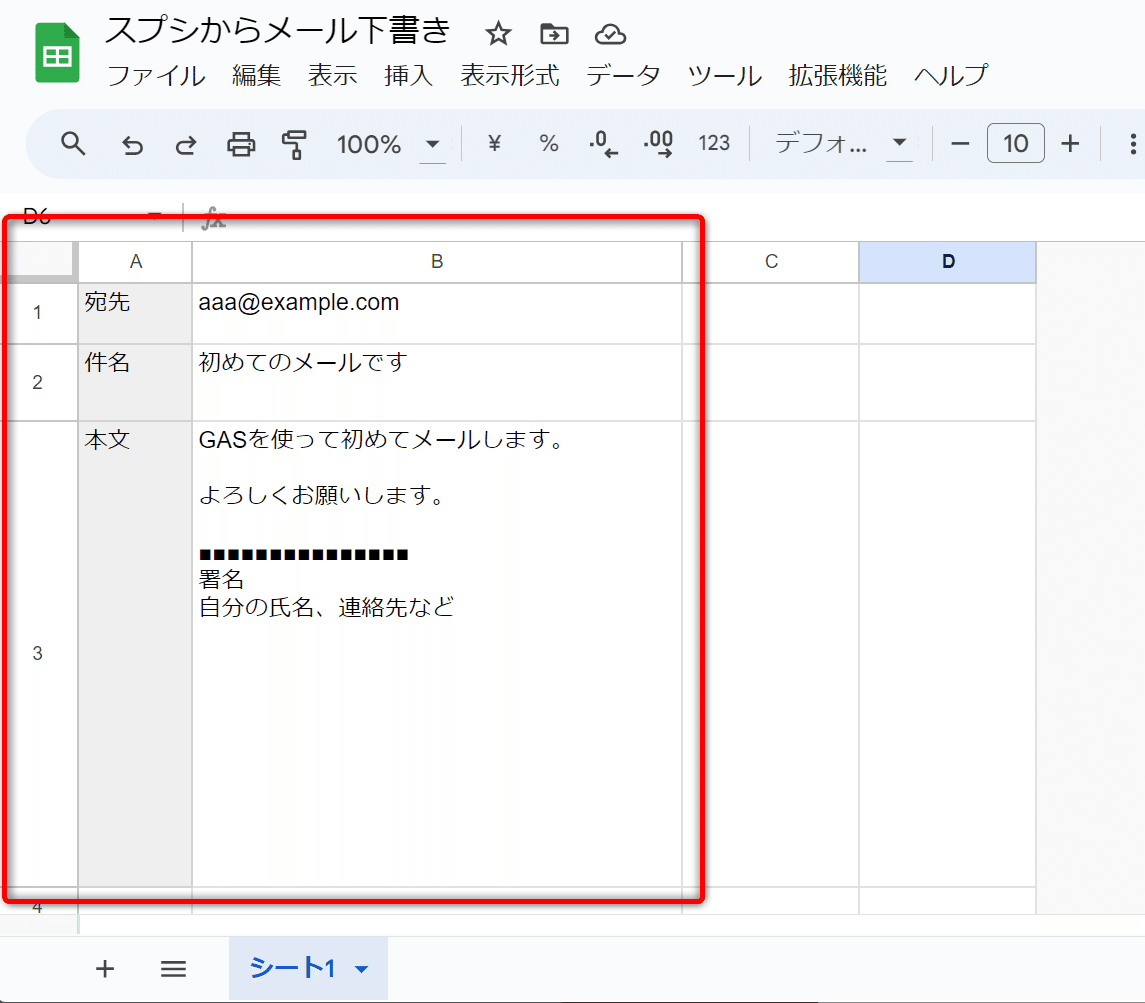The image size is (1145, 1003).
Task: Activate the paint format tool
Action: tap(294, 145)
